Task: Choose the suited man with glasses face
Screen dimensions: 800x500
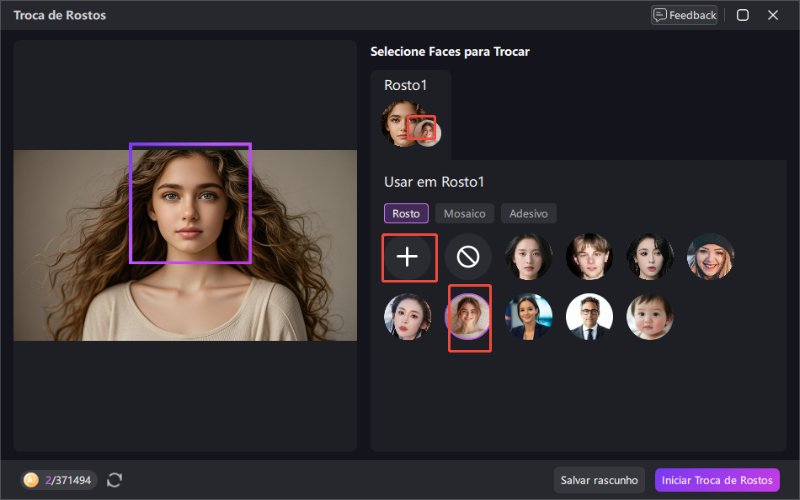Action: (x=589, y=317)
